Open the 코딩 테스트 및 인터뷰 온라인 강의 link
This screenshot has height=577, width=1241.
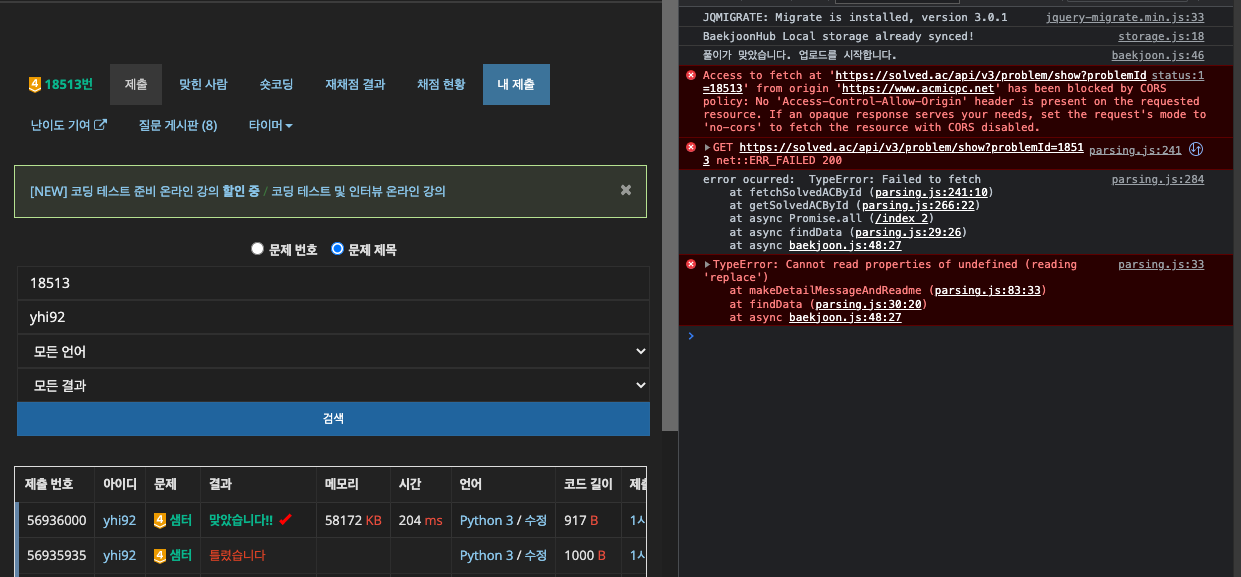(x=358, y=190)
